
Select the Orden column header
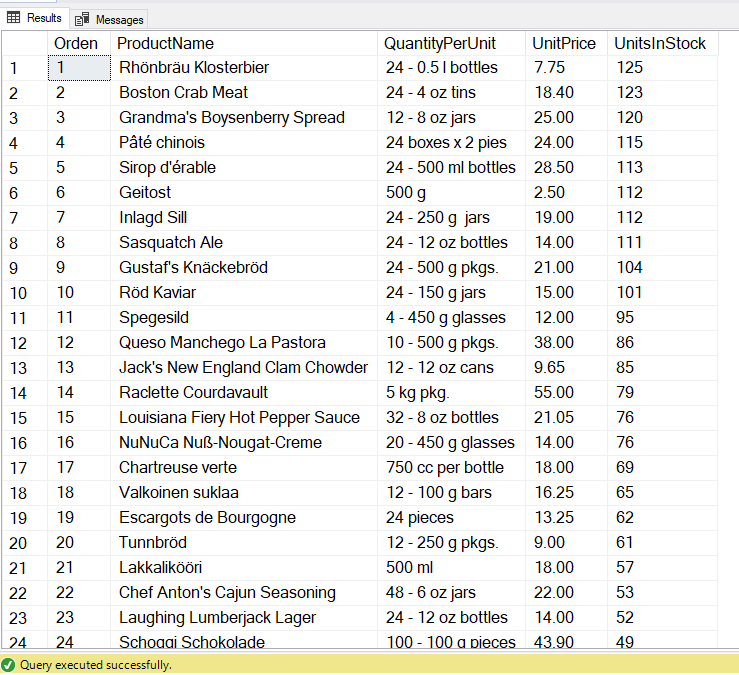pyautogui.click(x=79, y=43)
